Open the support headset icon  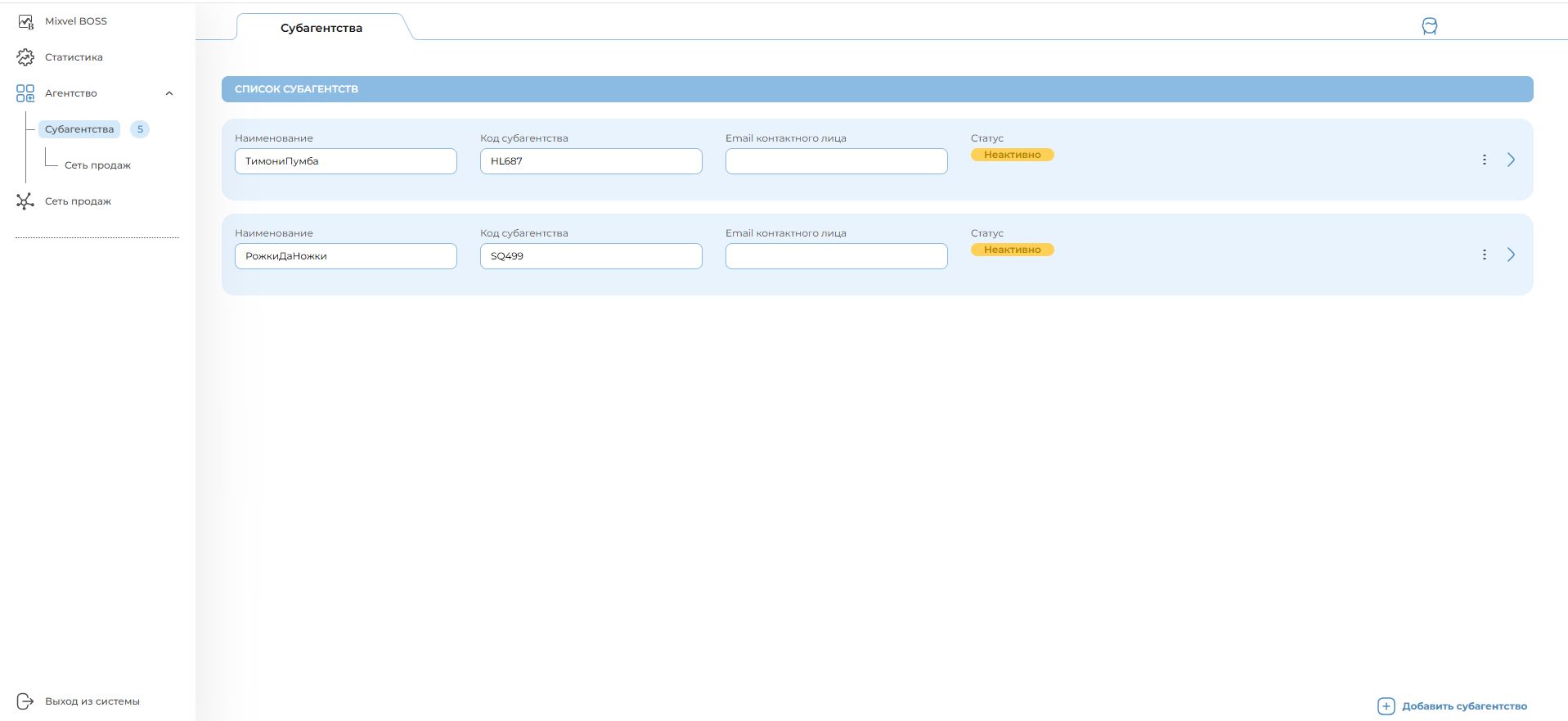(x=1429, y=26)
